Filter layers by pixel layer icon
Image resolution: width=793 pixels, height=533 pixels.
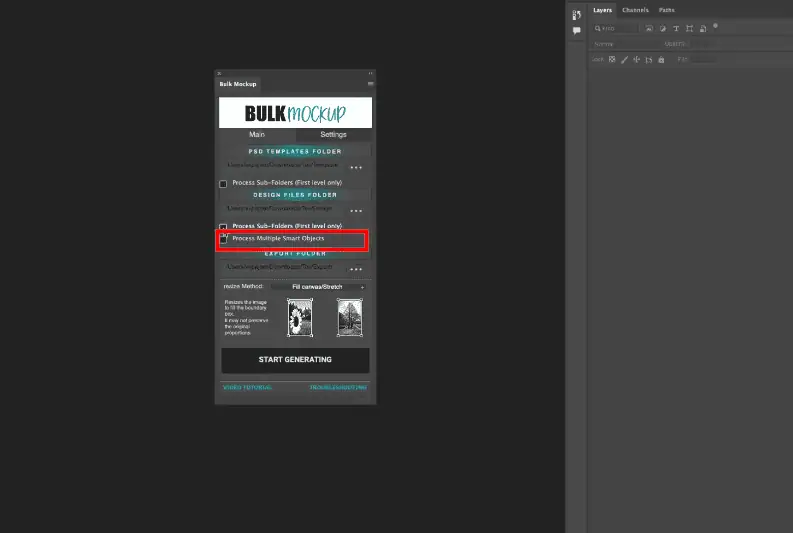[x=649, y=28]
